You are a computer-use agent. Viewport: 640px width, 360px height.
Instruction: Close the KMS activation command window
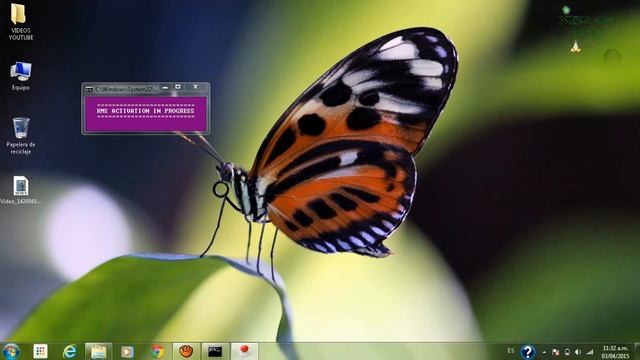(196, 87)
